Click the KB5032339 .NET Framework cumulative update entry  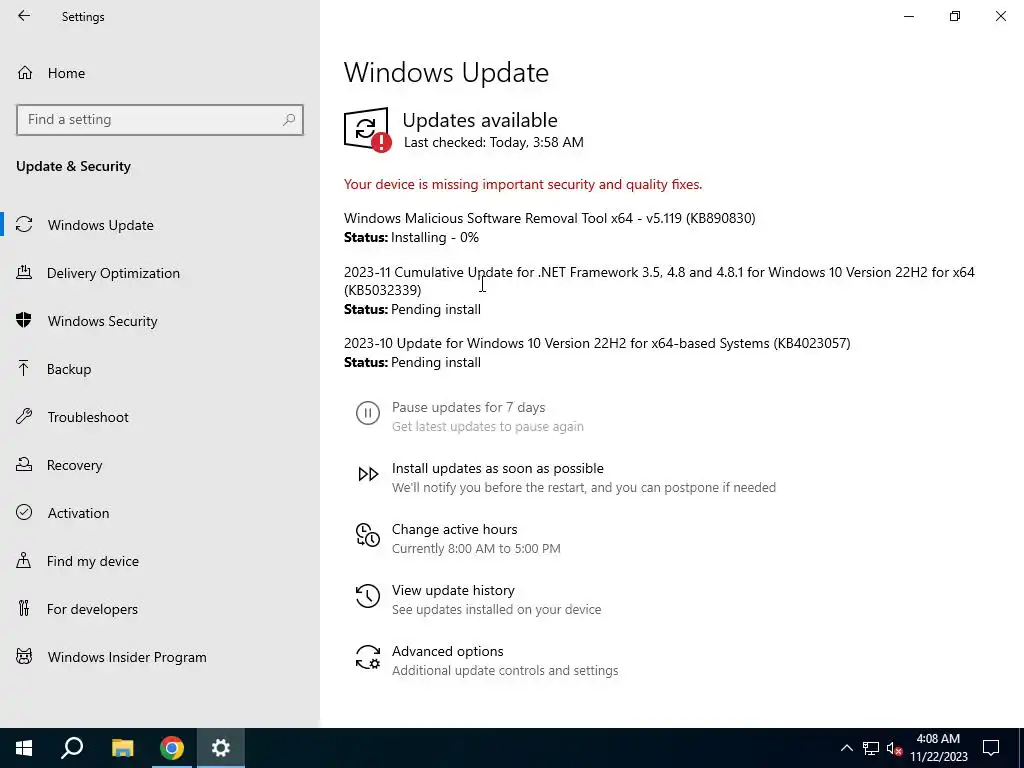click(659, 281)
